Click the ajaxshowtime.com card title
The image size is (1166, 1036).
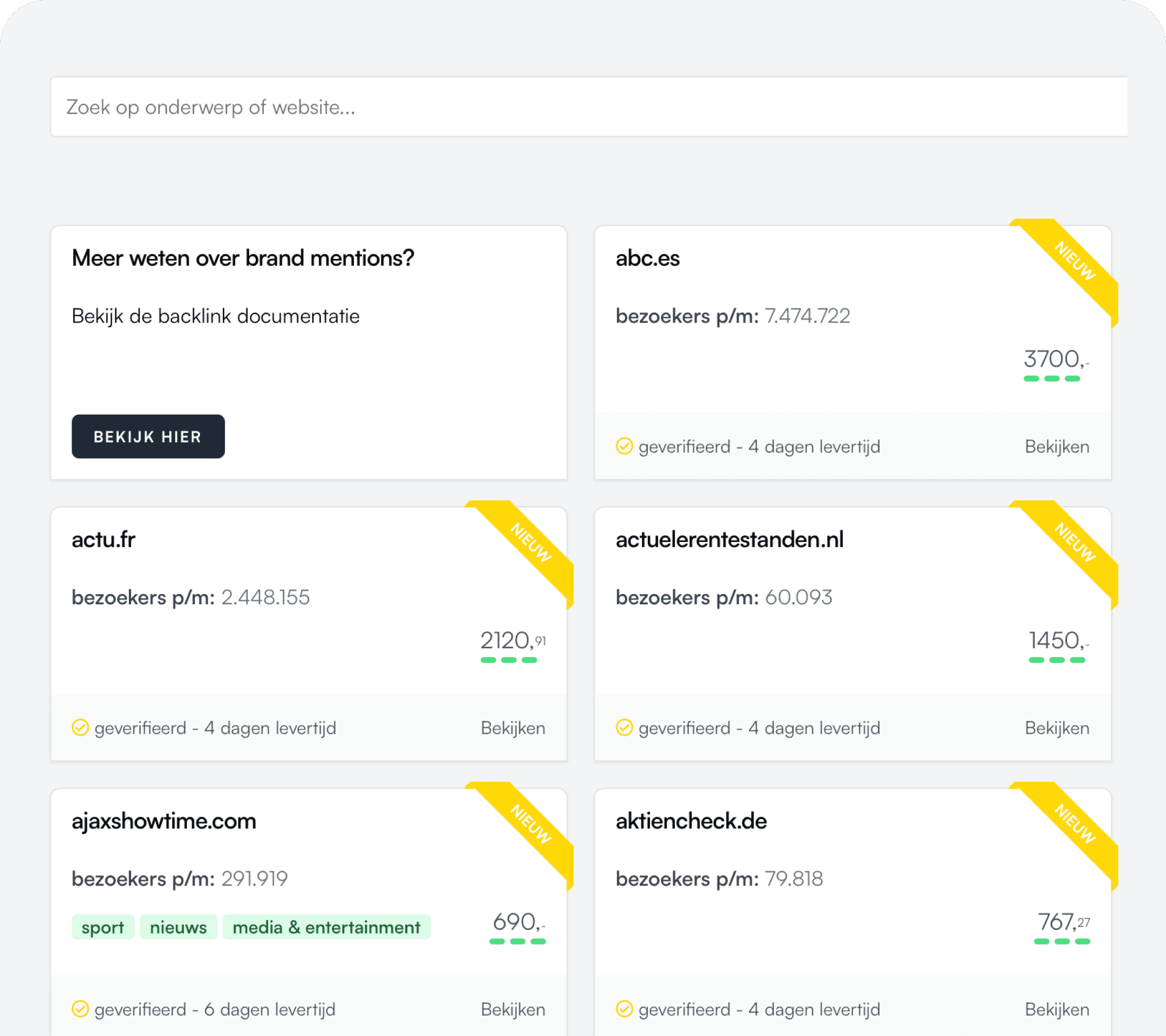[163, 821]
